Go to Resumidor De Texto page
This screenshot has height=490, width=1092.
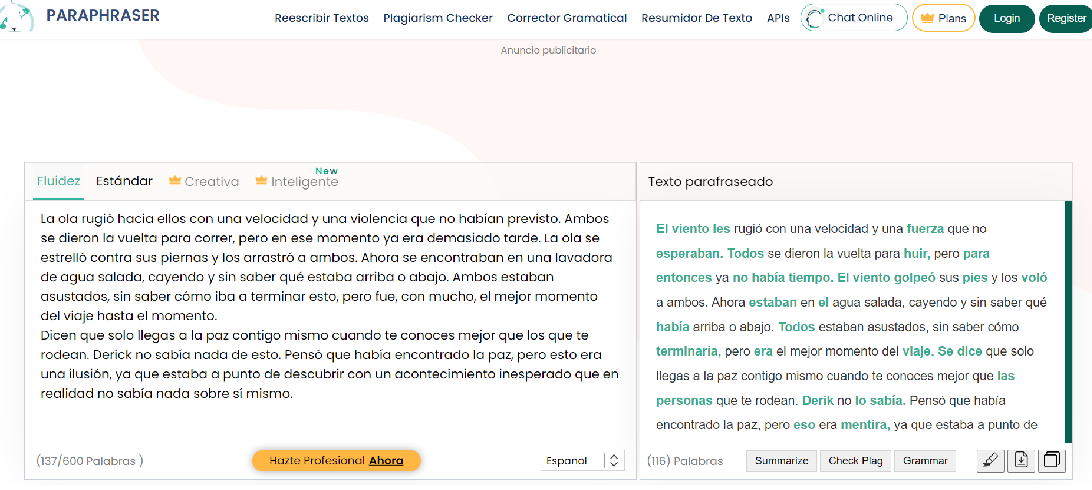696,18
